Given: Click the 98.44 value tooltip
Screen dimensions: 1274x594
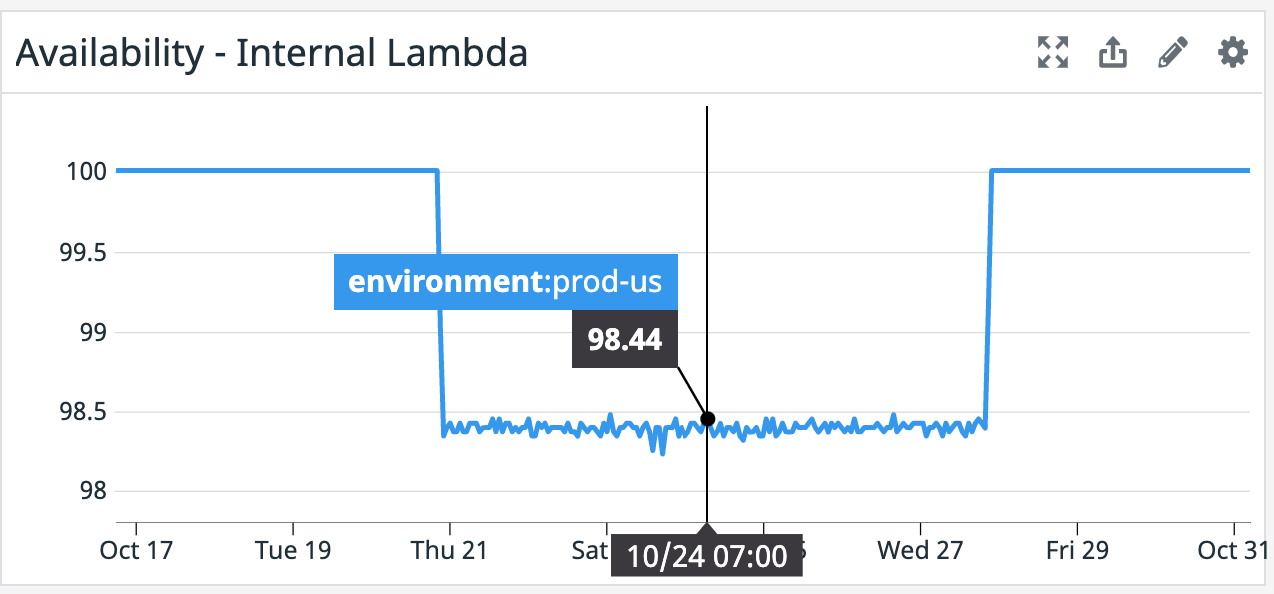Looking at the screenshot, I should 624,338.
